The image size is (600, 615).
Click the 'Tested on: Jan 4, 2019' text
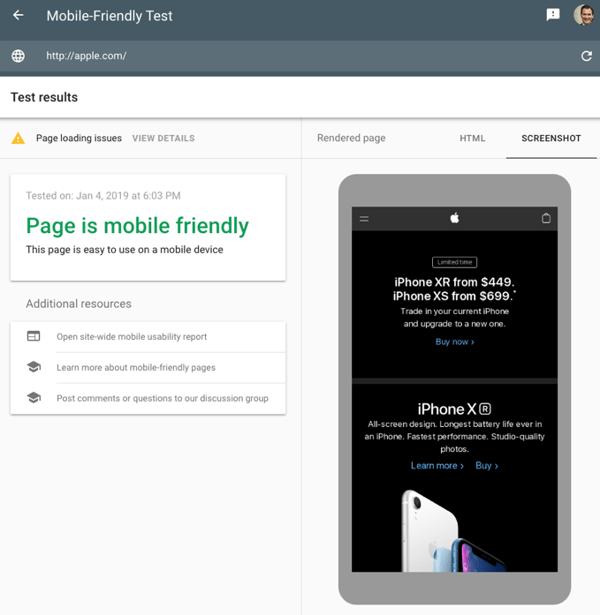(x=103, y=195)
